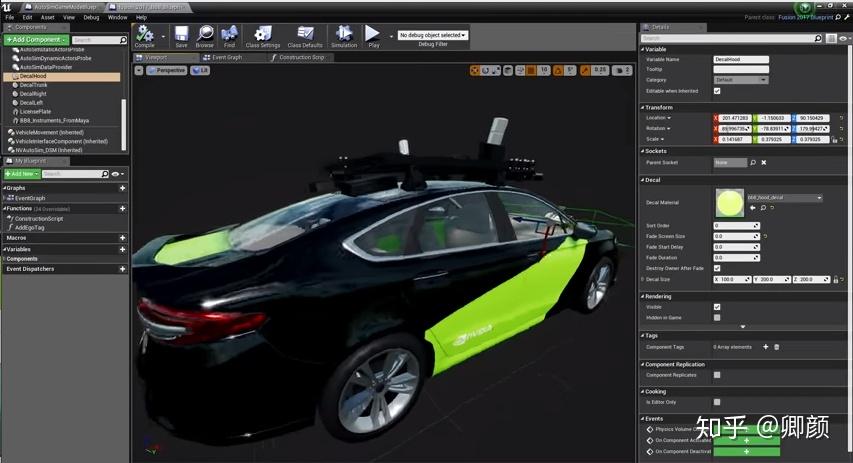Image resolution: width=853 pixels, height=463 pixels.
Task: Enable Component Replicates checkbox
Action: coord(717,375)
